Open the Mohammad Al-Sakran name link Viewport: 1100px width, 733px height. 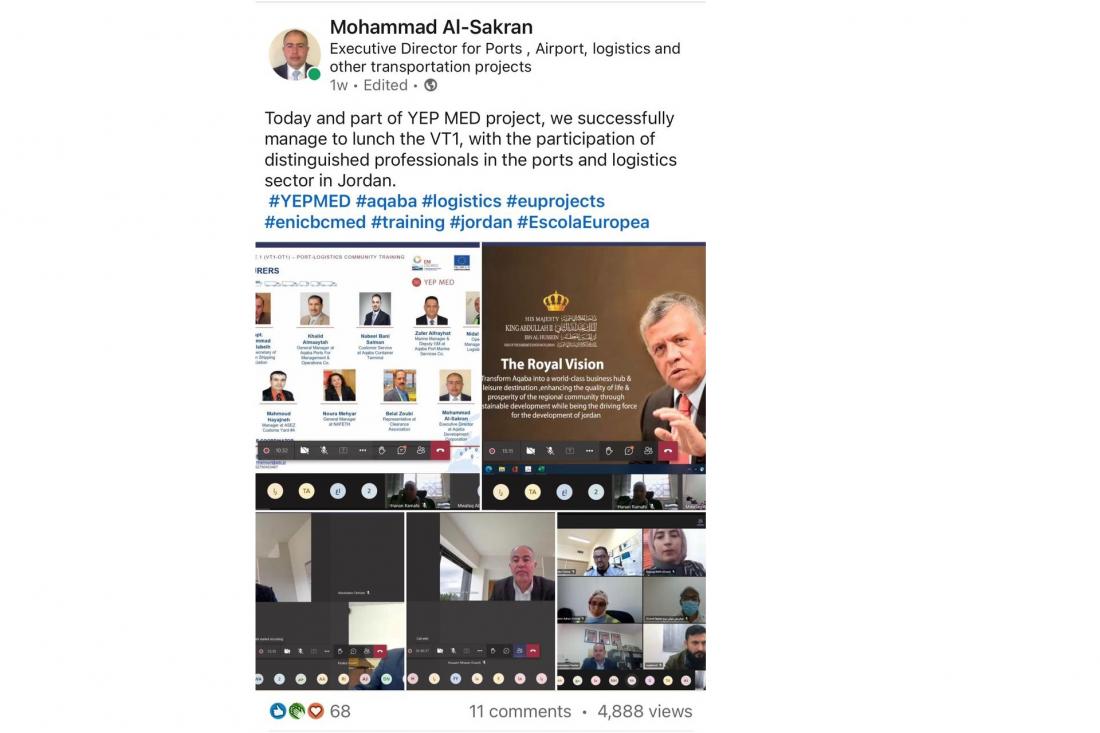pyautogui.click(x=431, y=27)
